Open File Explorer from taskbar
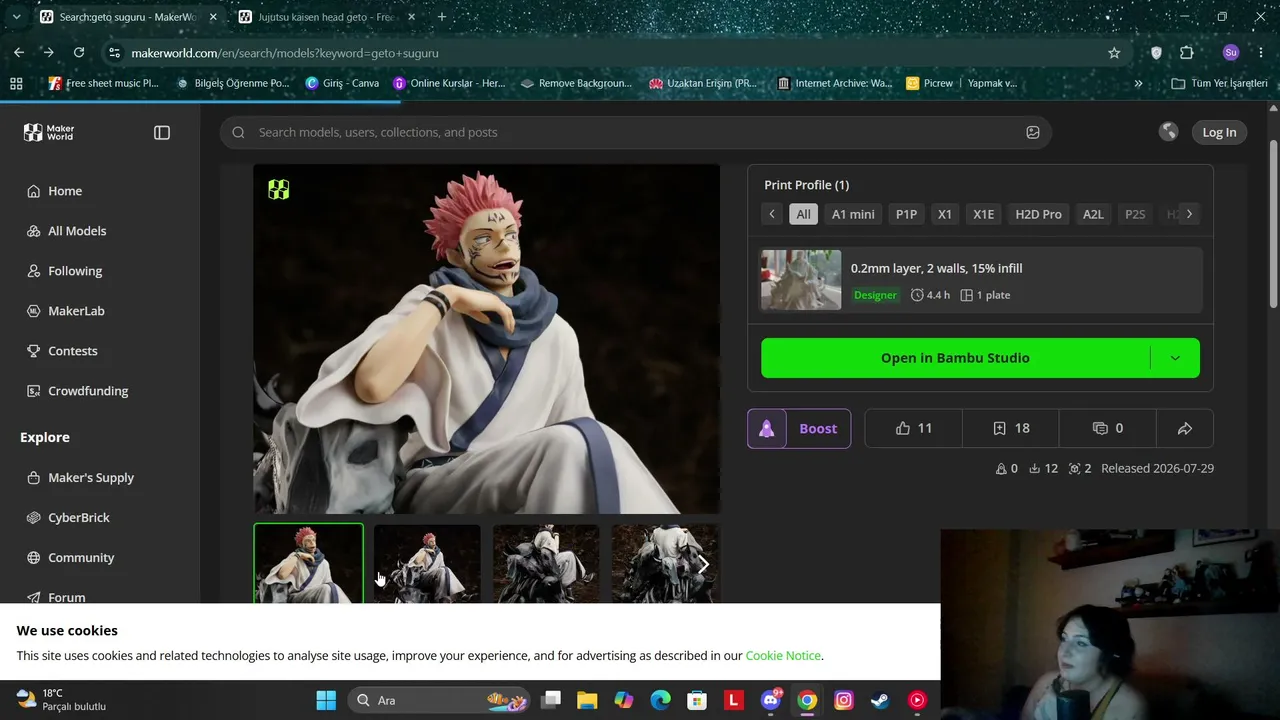Screen dimensions: 1280x720 click(x=587, y=700)
